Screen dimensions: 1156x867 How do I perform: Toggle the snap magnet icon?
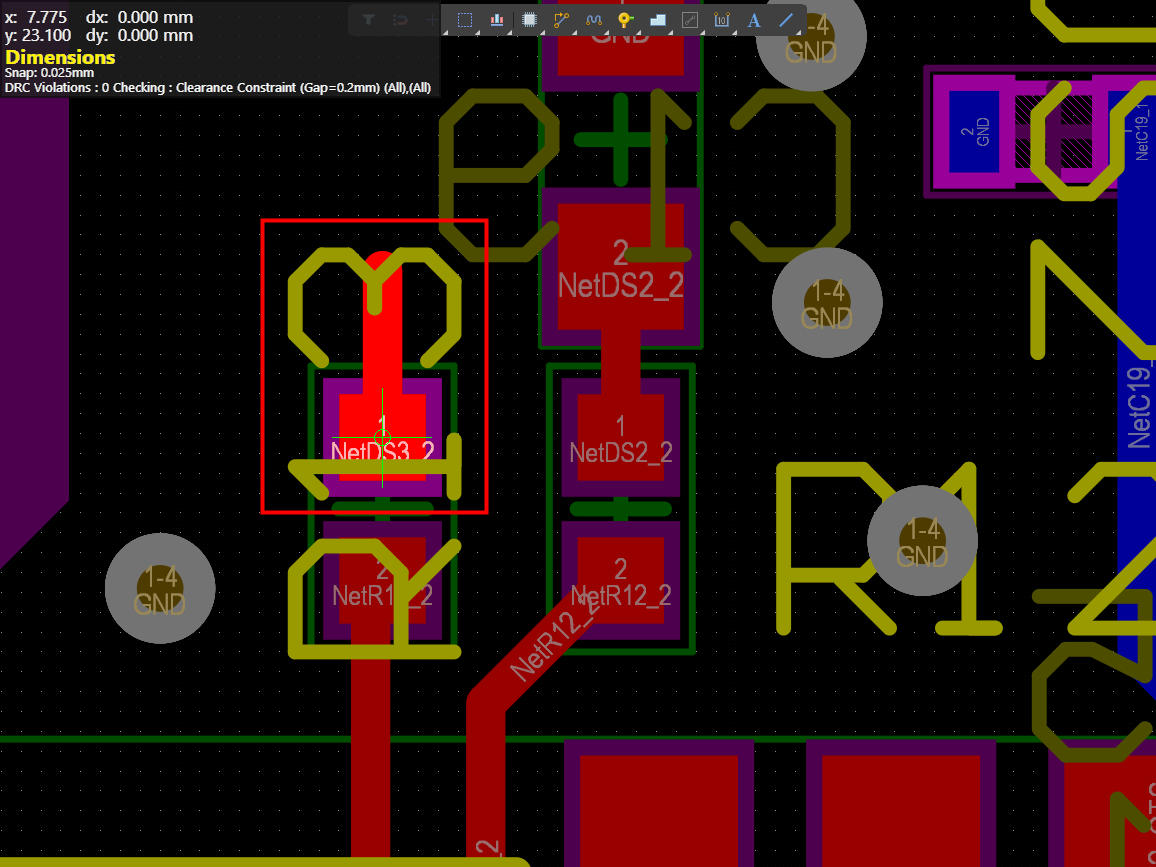[x=400, y=20]
